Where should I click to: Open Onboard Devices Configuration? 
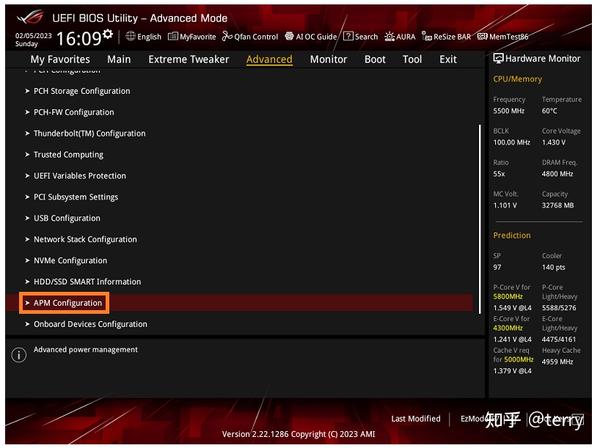[90, 324]
